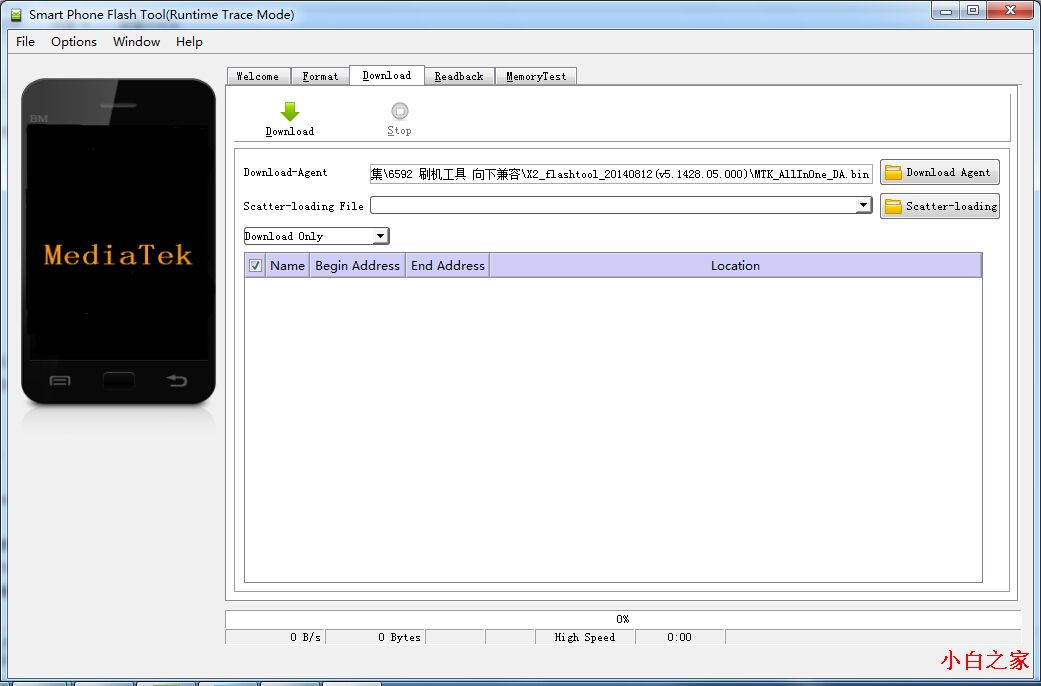Viewport: 1041px width, 686px height.
Task: Open the Download Only mode dropdown
Action: coord(316,236)
